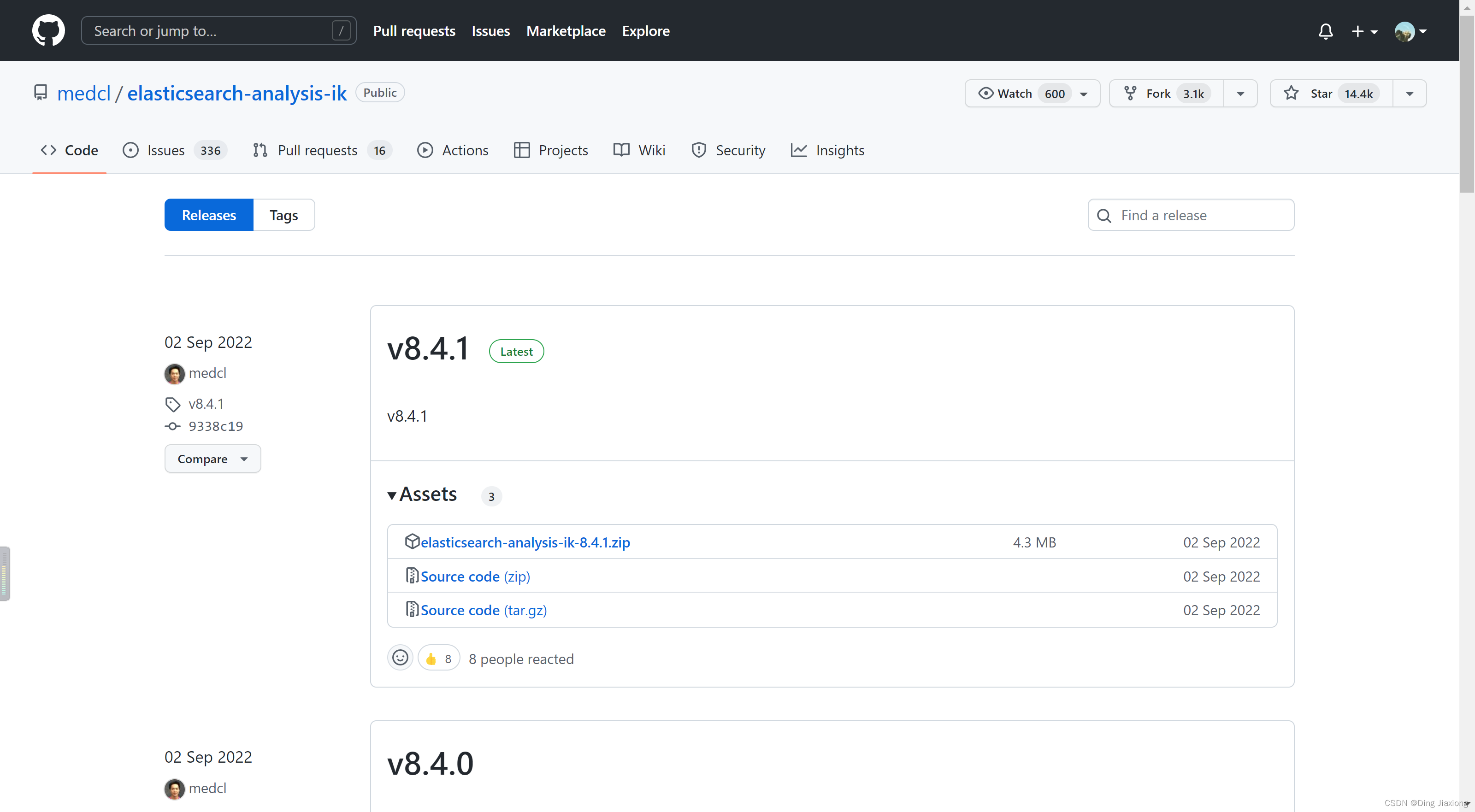The width and height of the screenshot is (1475, 812).
Task: Switch to the repository Issues tab
Action: (174, 150)
